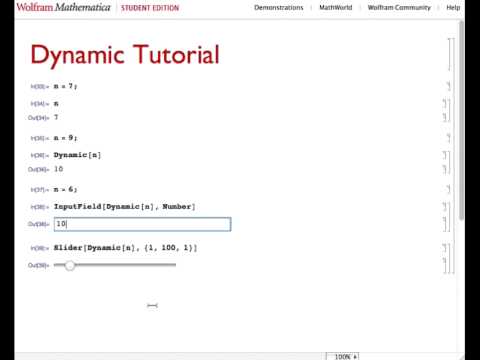Click the Dynamic[n] input line
The image size is (480, 360).
click(x=77, y=155)
